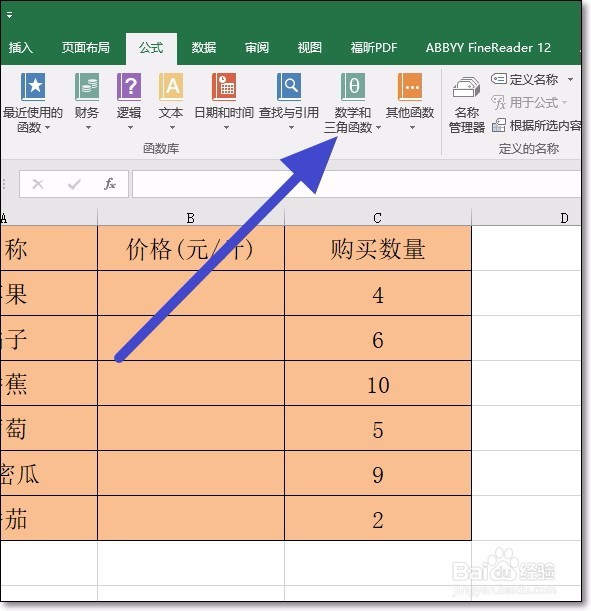
Task: Open the quick access toolbar customize arrow
Action: (x=9, y=15)
